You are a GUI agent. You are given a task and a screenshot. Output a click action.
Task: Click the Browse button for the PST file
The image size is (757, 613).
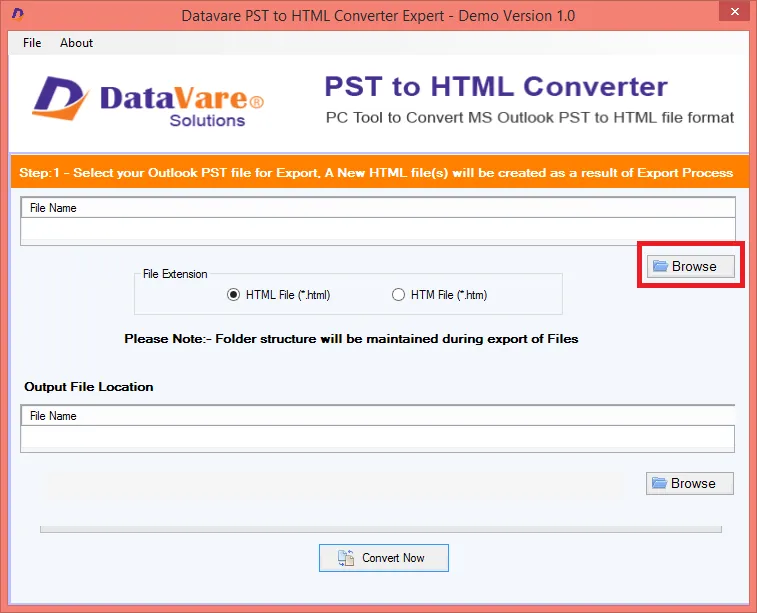[690, 266]
